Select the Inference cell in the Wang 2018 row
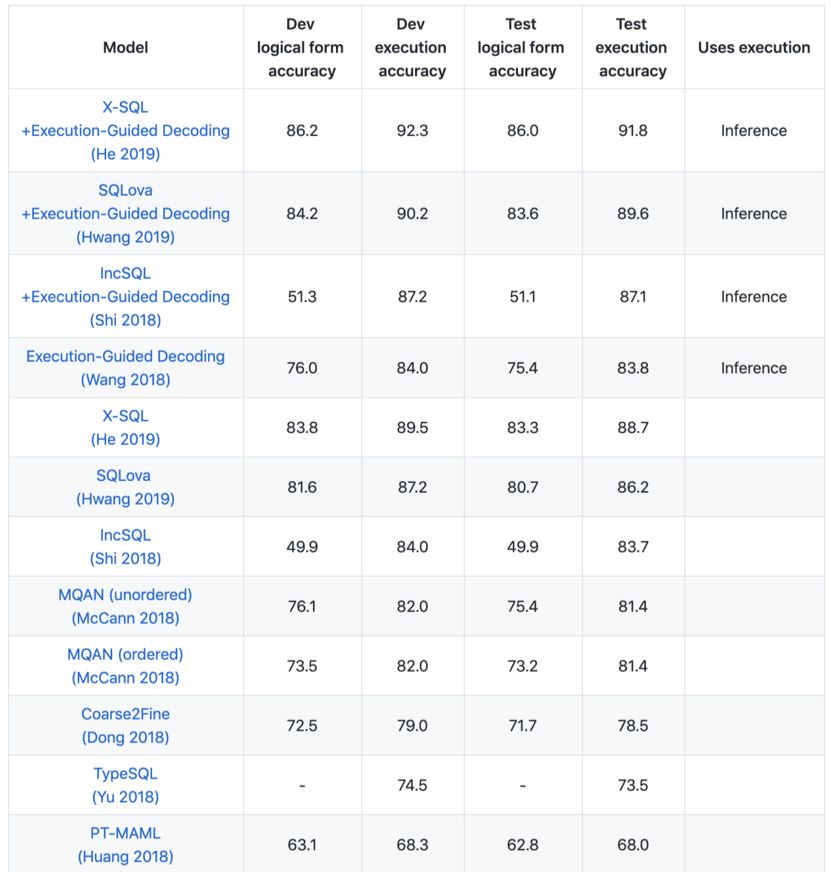The width and height of the screenshot is (831, 872). (x=753, y=368)
